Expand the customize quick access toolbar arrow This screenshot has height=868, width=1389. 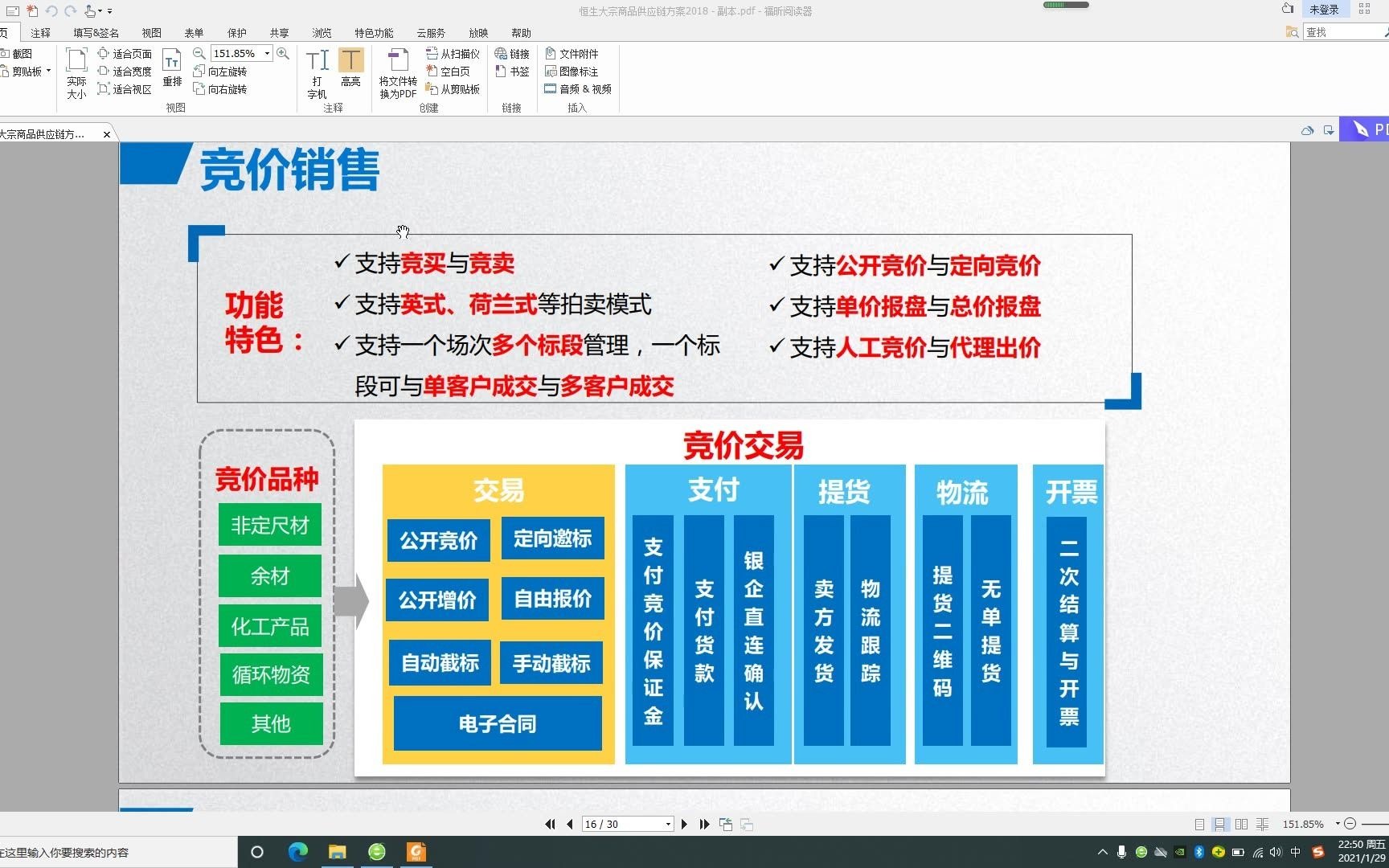[110, 10]
